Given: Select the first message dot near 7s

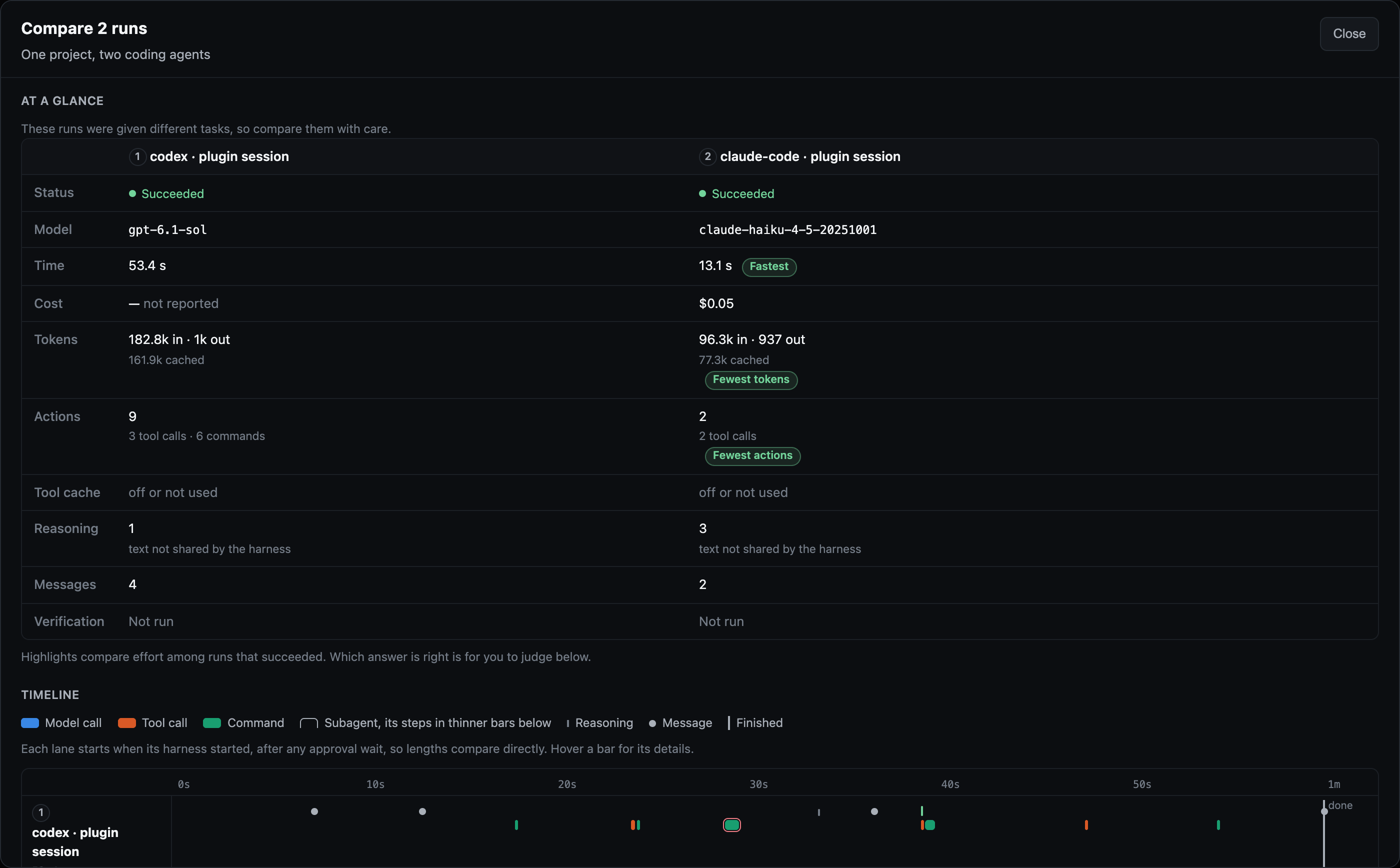Looking at the screenshot, I should click(x=314, y=811).
